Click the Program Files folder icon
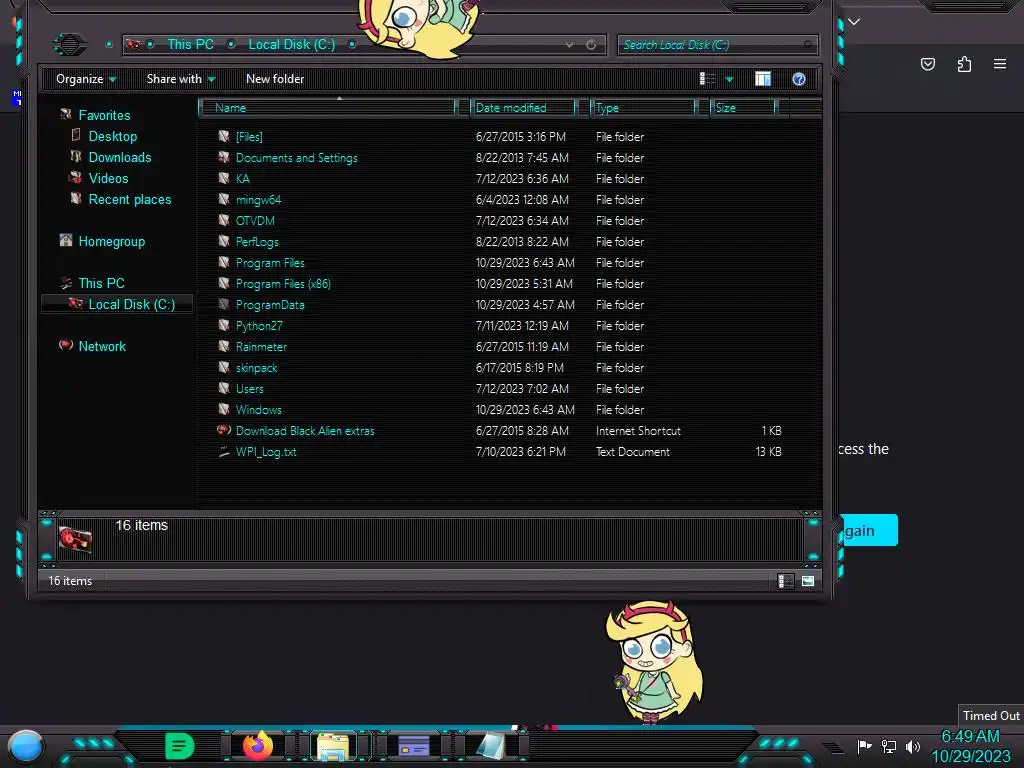 pos(224,263)
